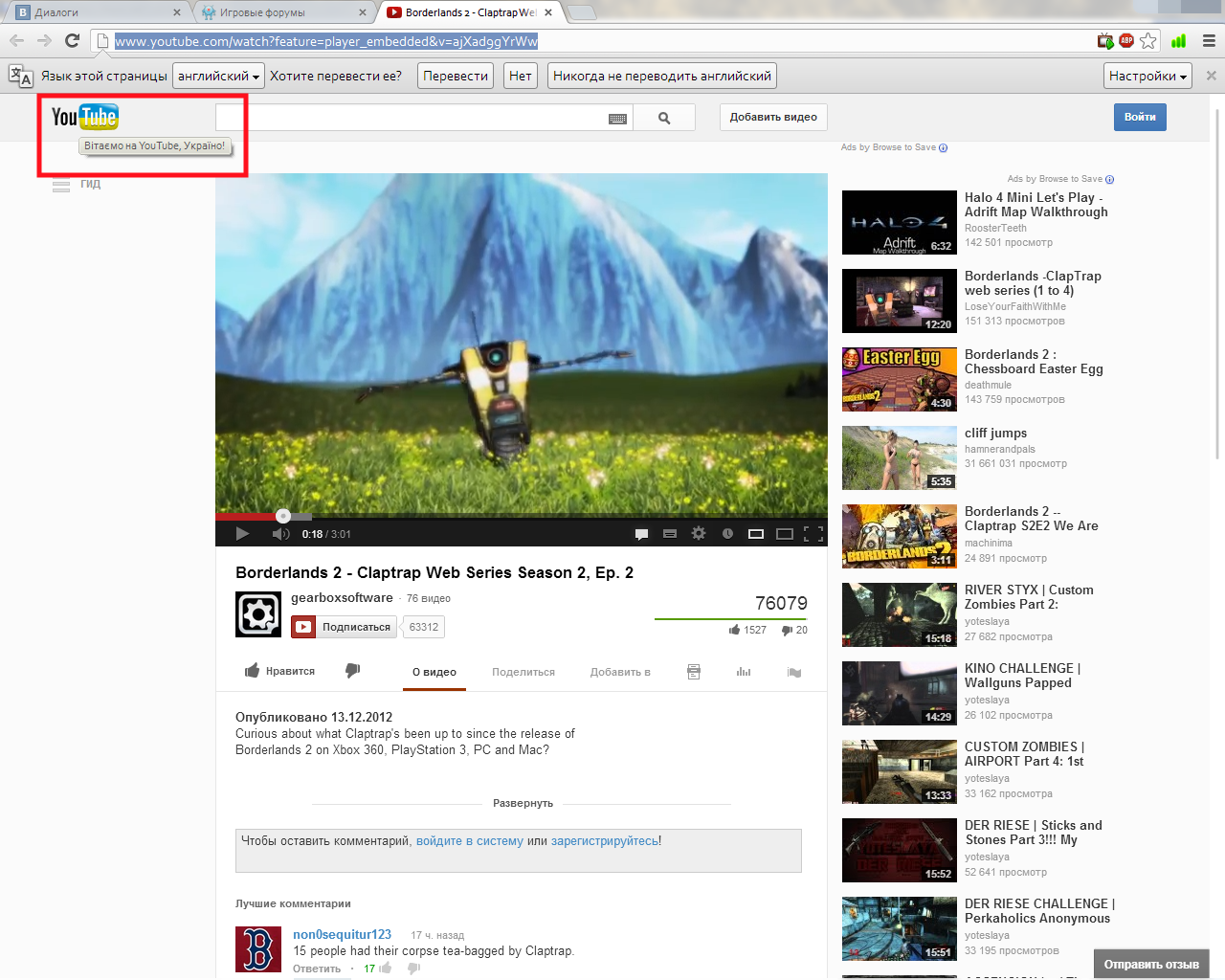Screen dimensions: 1225x980
Task: Open the Chrome menu icon
Action: point(1209,41)
